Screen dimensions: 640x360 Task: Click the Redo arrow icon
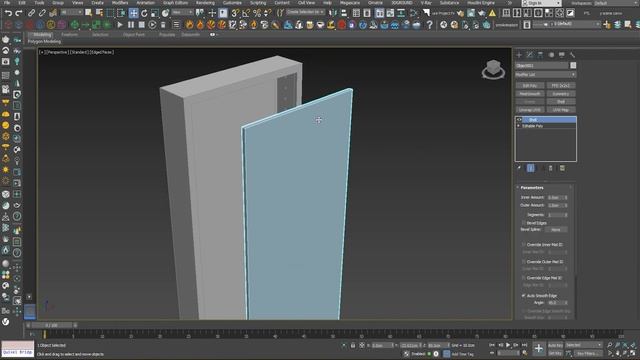click(19, 13)
